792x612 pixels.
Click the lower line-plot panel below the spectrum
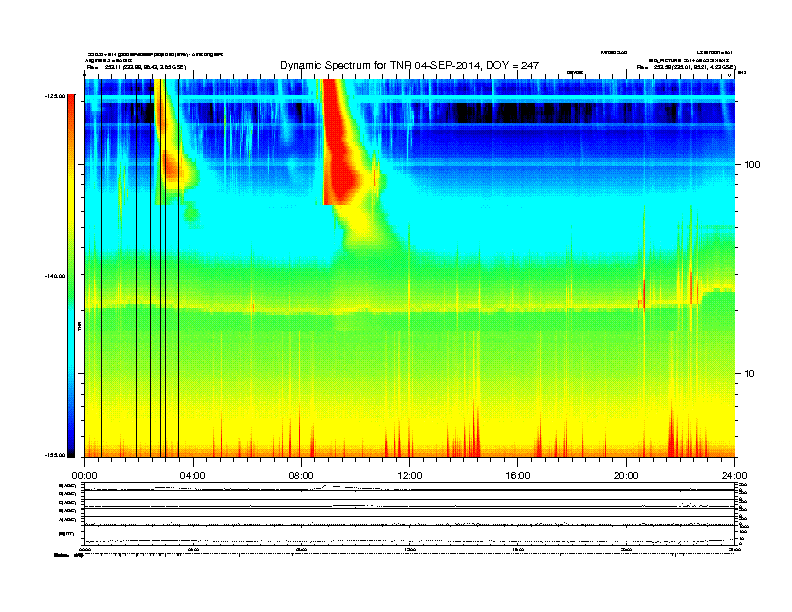coord(409,513)
